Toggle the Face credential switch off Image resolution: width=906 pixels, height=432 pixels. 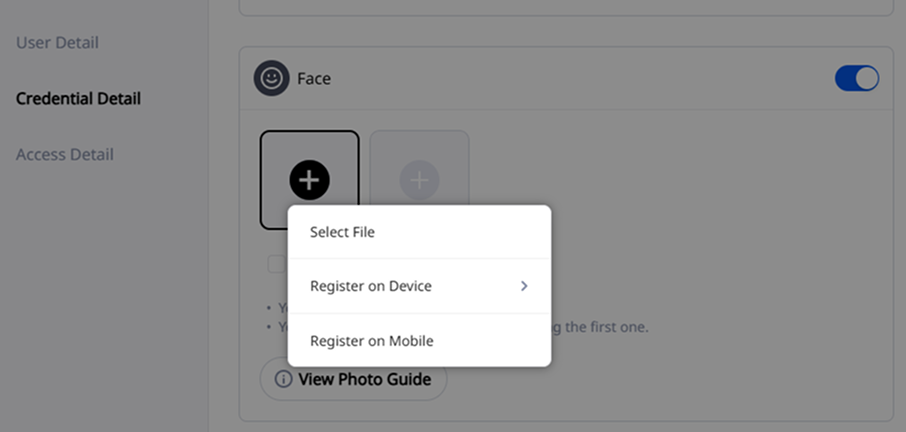tap(856, 78)
